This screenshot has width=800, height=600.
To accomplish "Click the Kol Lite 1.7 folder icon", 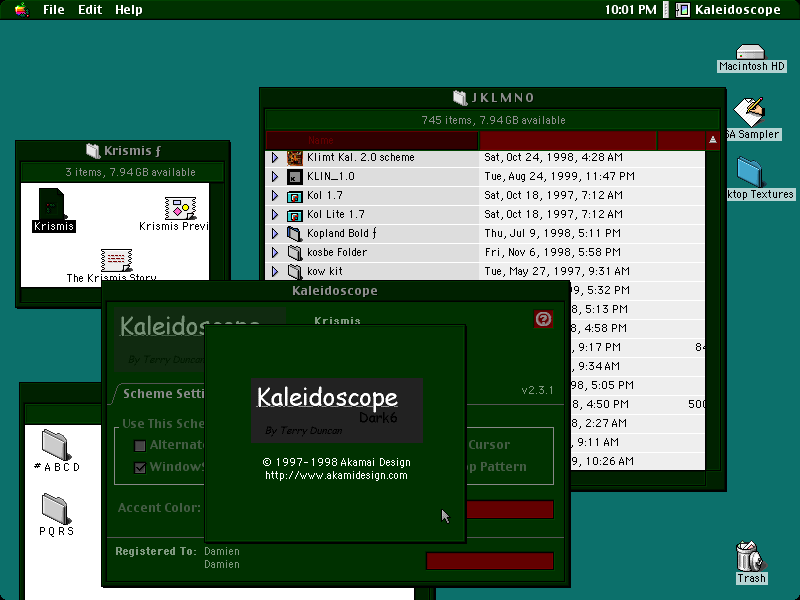I will pyautogui.click(x=294, y=215).
